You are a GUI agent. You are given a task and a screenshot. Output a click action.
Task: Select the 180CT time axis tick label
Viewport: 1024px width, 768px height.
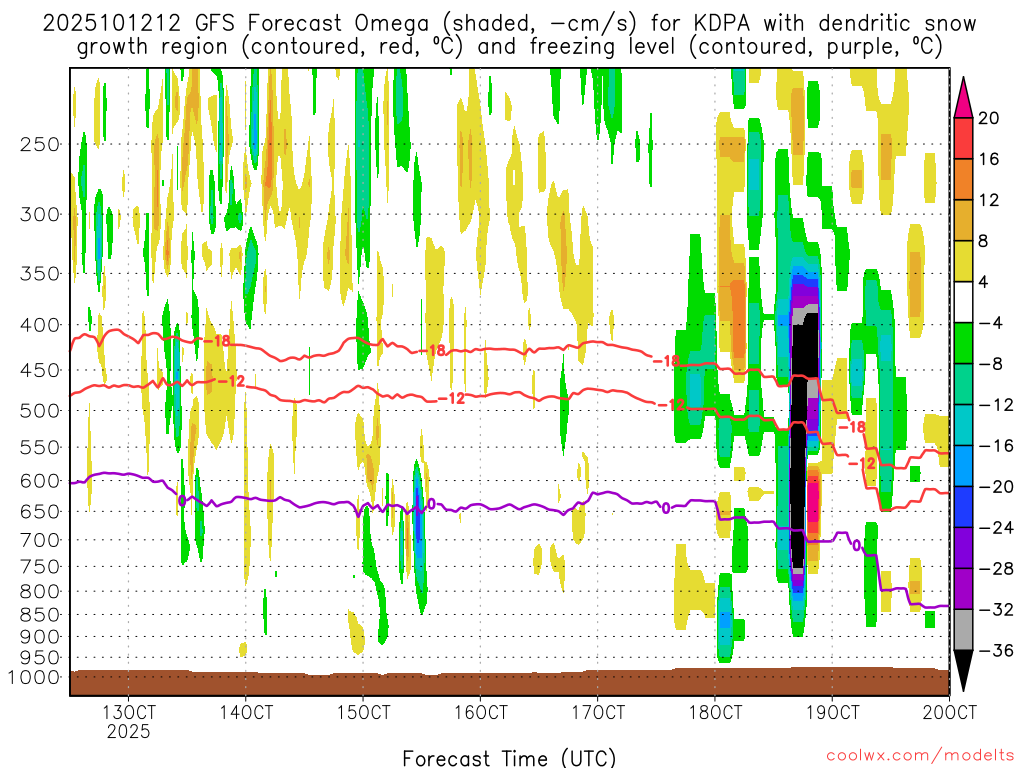(x=714, y=712)
